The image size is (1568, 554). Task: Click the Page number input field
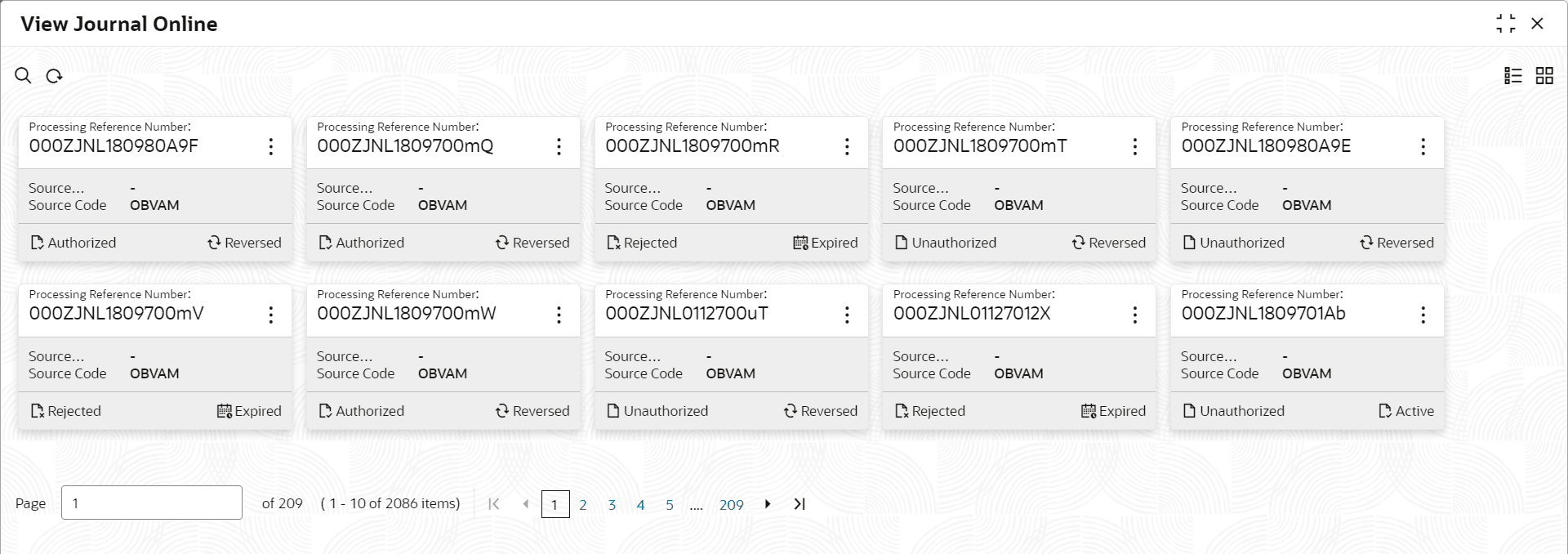click(152, 503)
